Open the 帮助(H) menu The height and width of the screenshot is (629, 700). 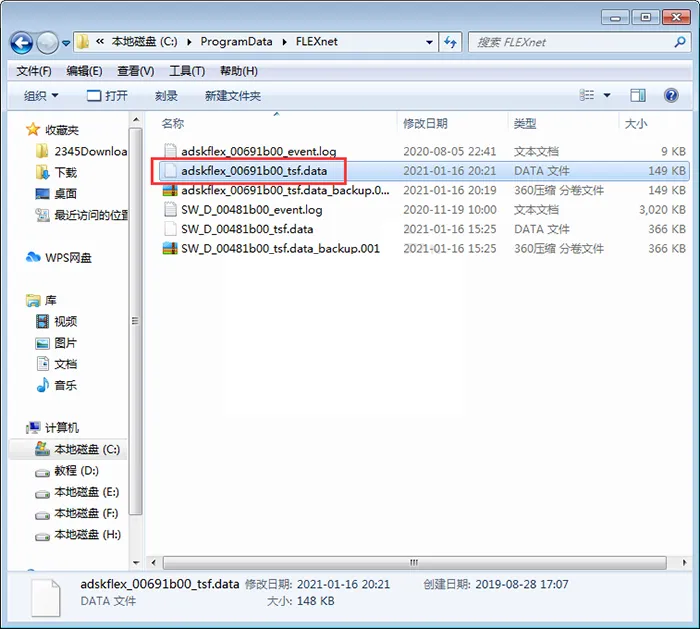(x=238, y=71)
